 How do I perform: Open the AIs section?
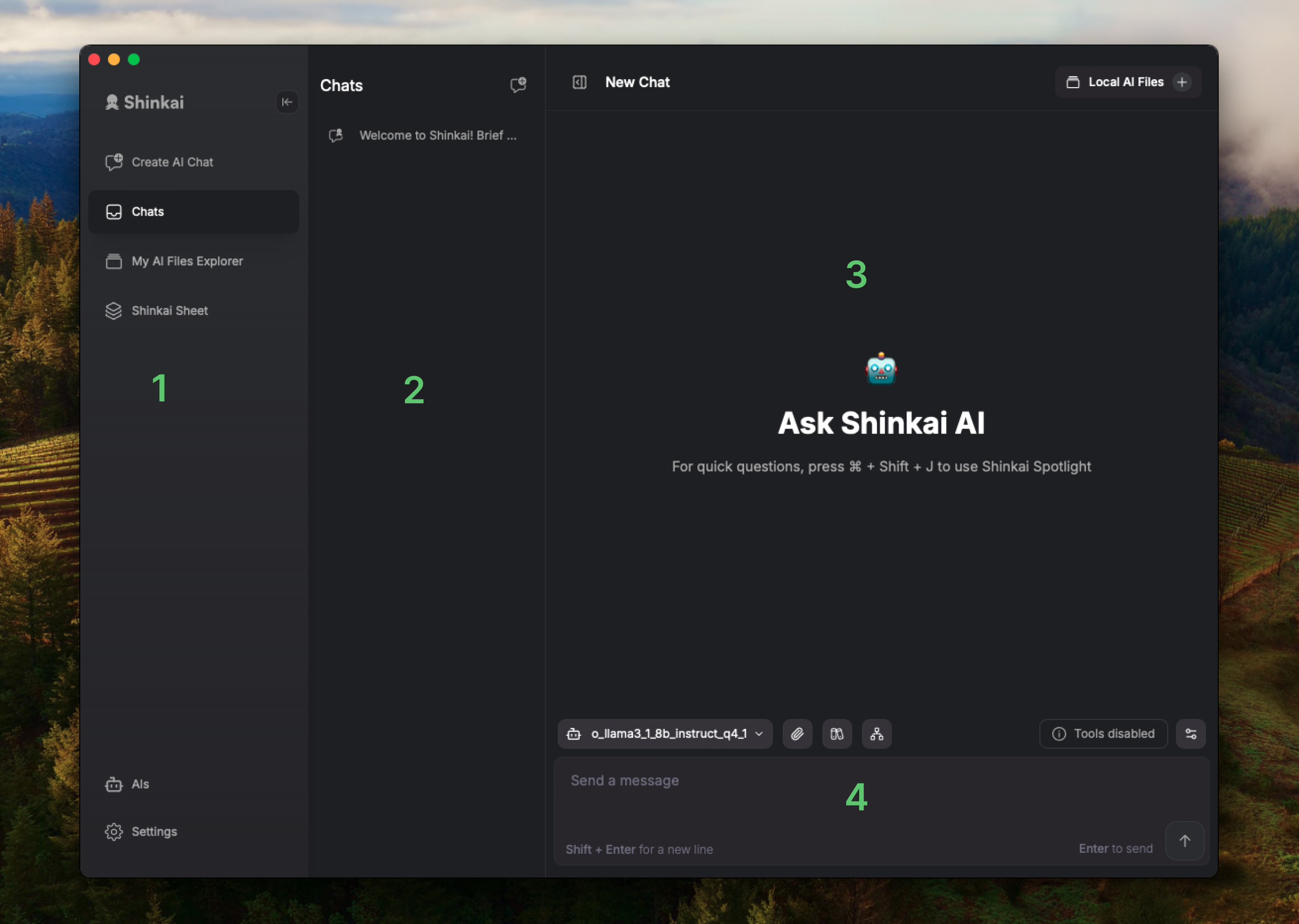(139, 784)
